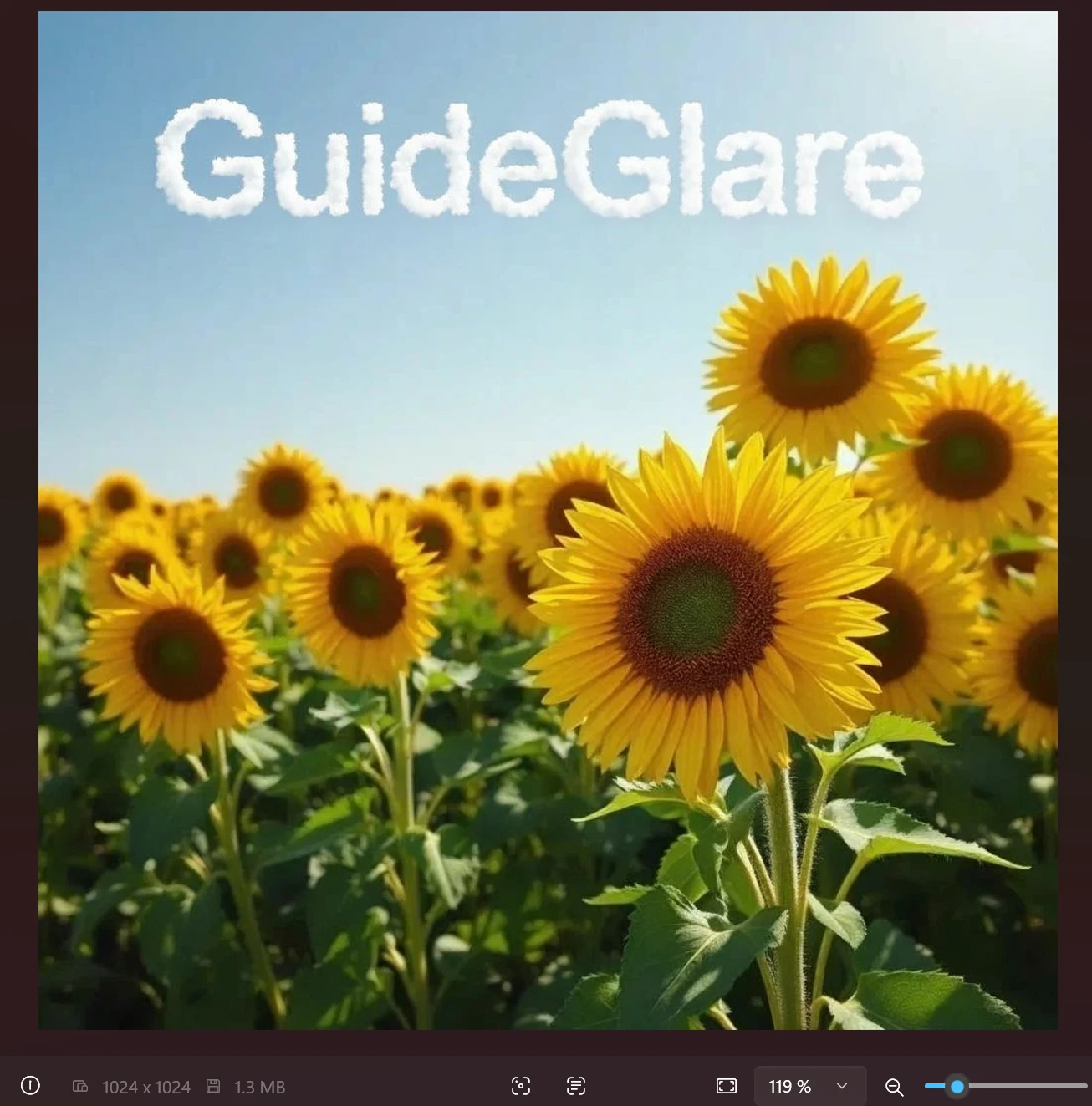
Task: Zoom out with the magnifier minus icon
Action: coord(894,1087)
